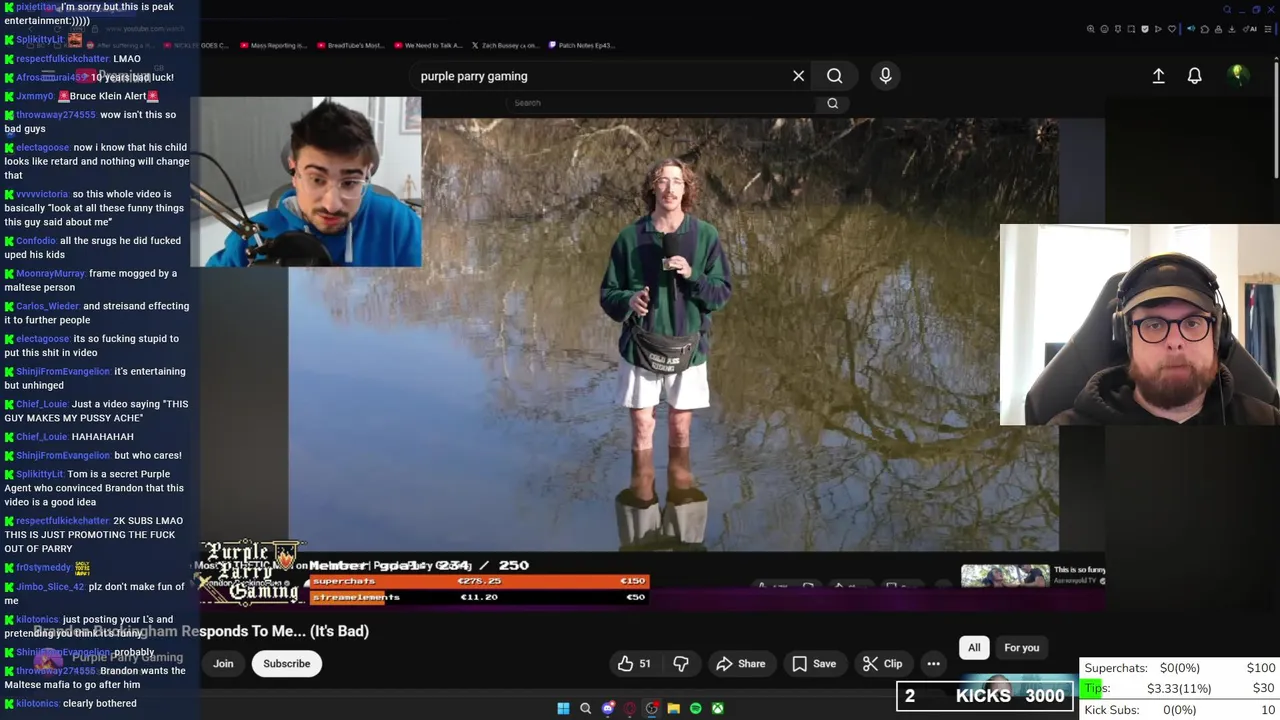Open browser AI tool icon

(x=1249, y=29)
